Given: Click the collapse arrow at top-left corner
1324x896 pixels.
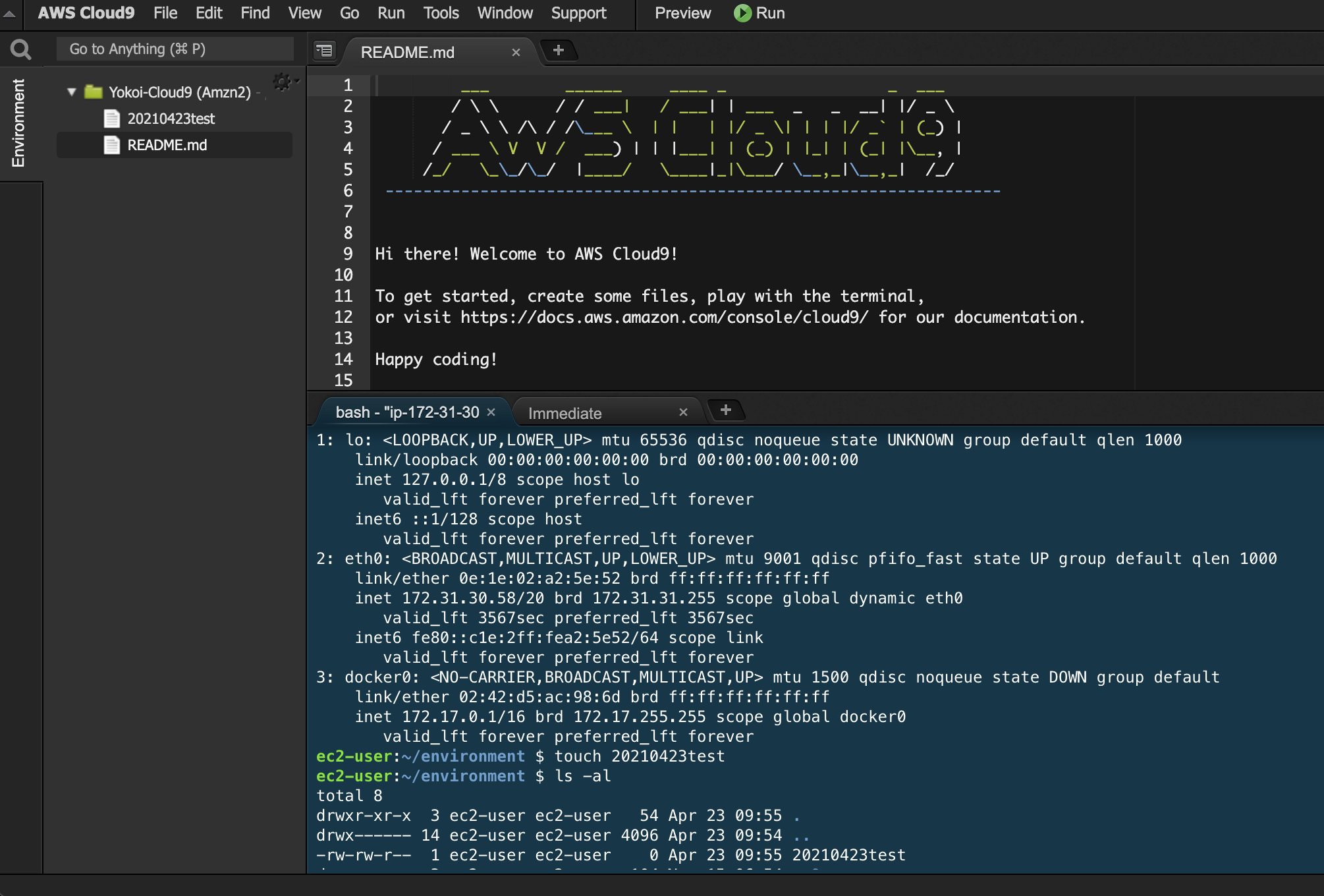Looking at the screenshot, I should (x=9, y=13).
